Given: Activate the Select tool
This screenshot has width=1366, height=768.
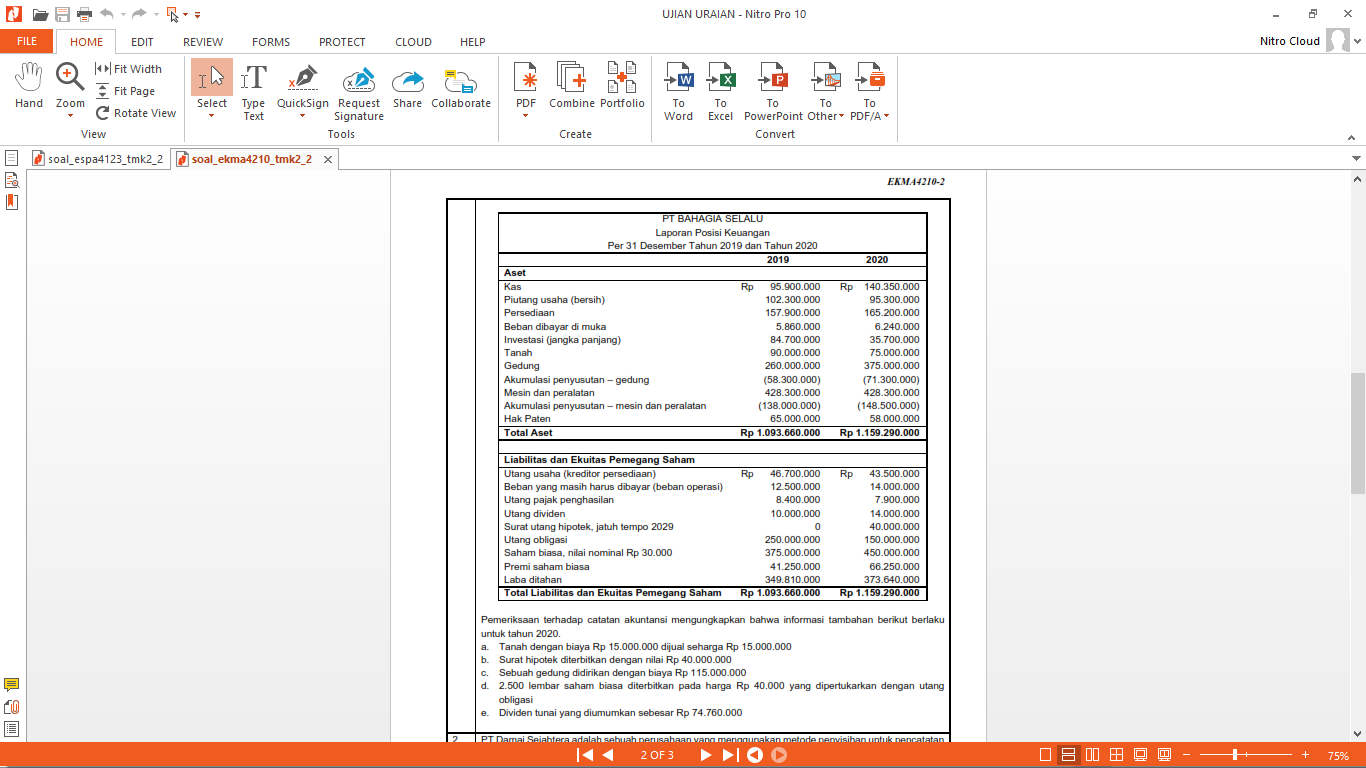Looking at the screenshot, I should point(212,86).
